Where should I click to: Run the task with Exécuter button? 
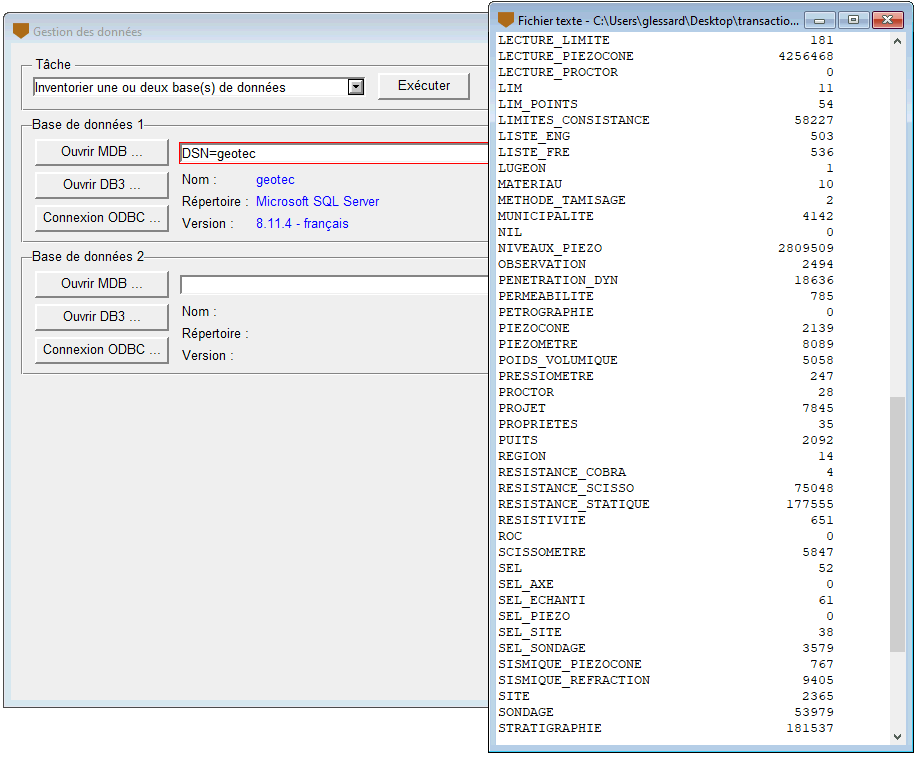(424, 86)
